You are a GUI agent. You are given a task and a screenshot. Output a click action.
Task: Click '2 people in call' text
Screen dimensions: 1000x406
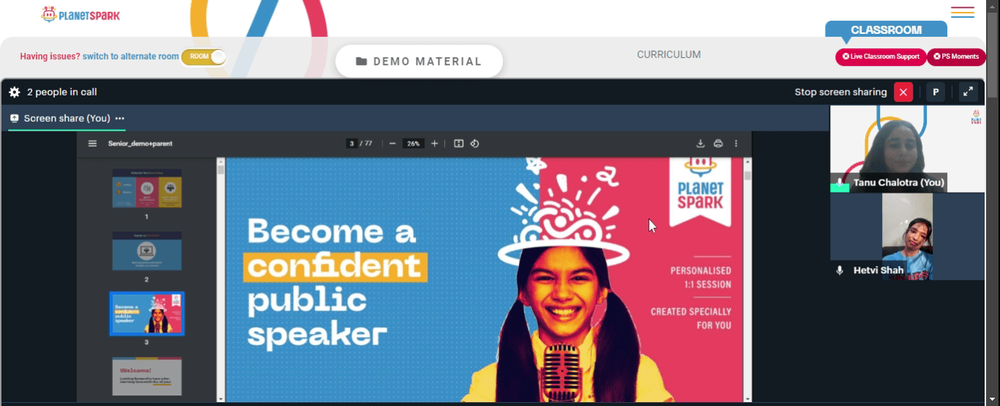tap(62, 92)
